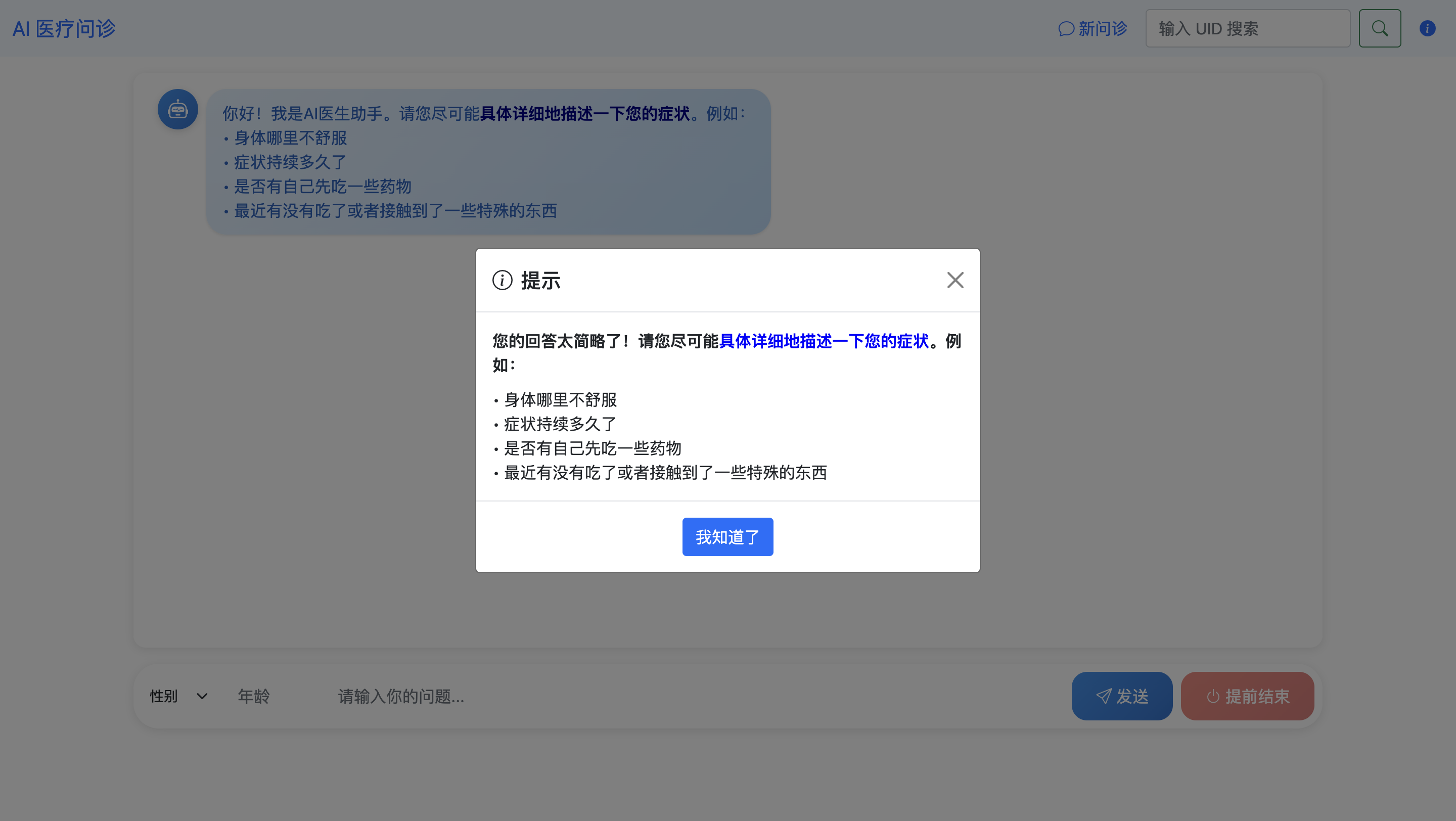The width and height of the screenshot is (1456, 821).
Task: Click the magnifier search icon button
Action: click(x=1379, y=28)
